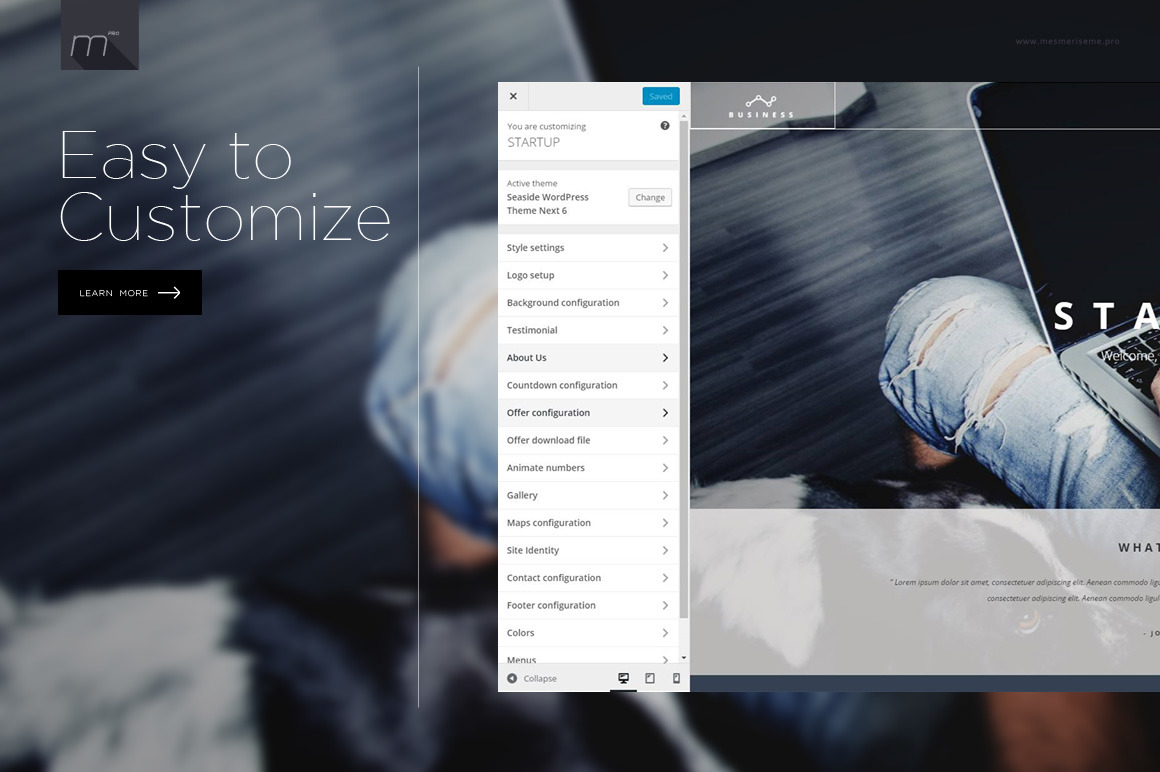Open the www.mesmeriseme.pro link
The height and width of the screenshot is (772, 1160).
(1067, 41)
